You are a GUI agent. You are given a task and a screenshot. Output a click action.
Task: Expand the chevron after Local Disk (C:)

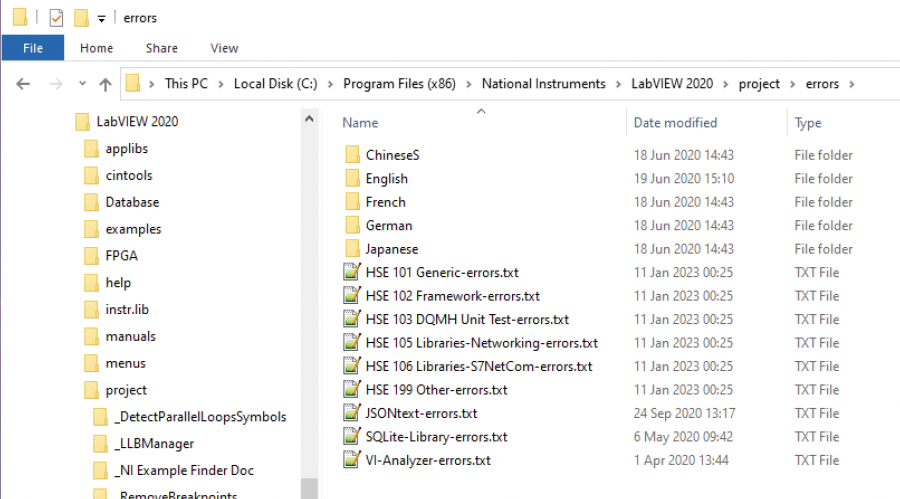(330, 84)
